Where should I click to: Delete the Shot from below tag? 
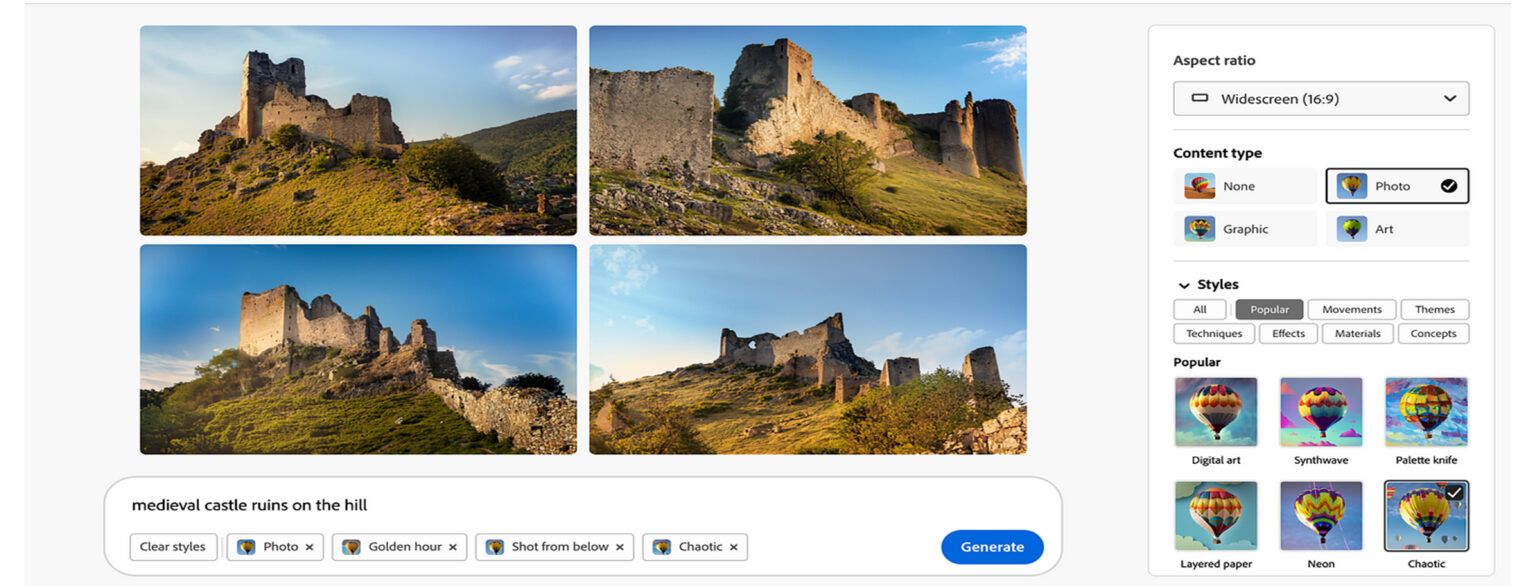(619, 547)
